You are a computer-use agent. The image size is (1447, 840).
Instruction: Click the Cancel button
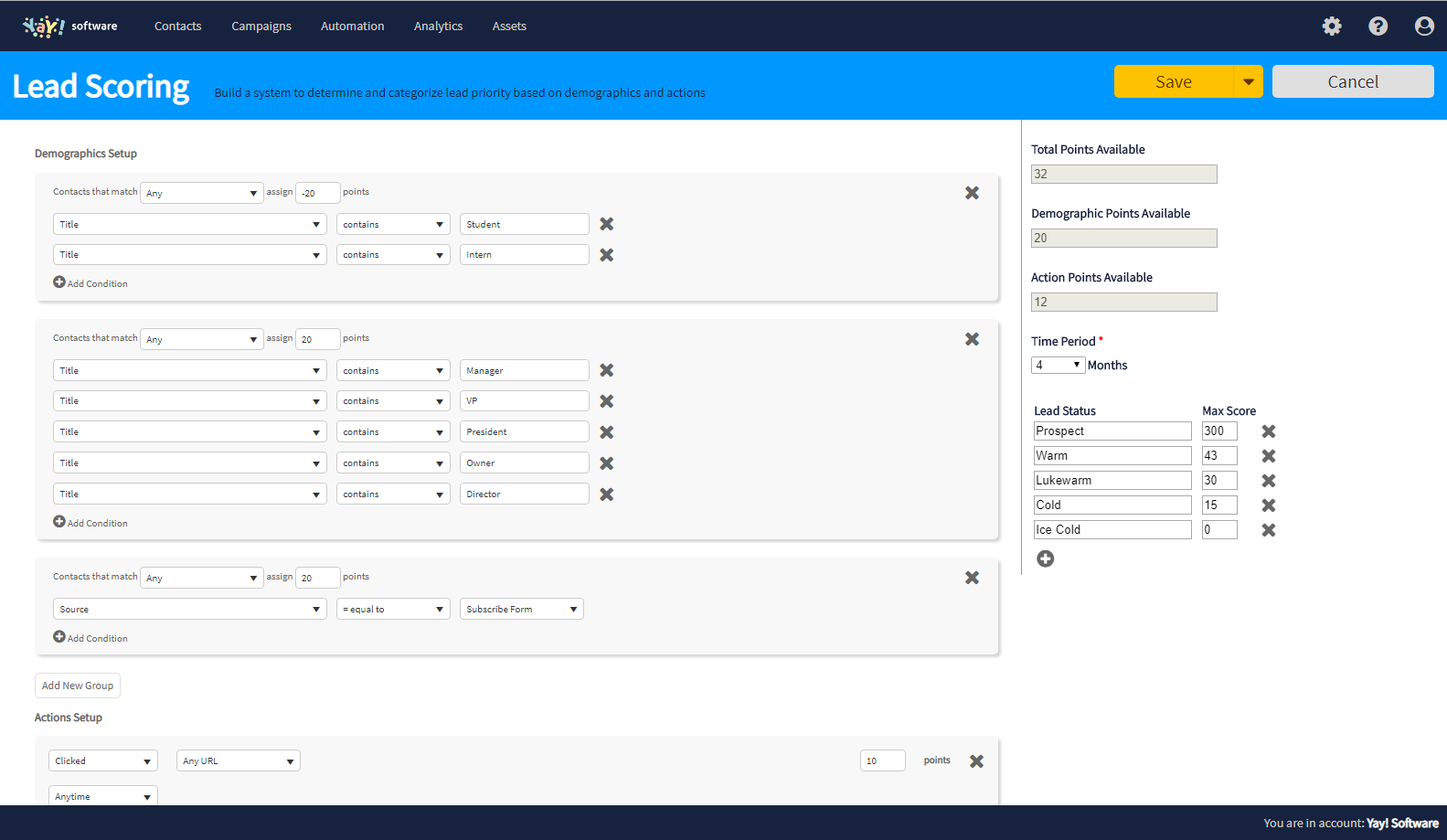[1353, 81]
